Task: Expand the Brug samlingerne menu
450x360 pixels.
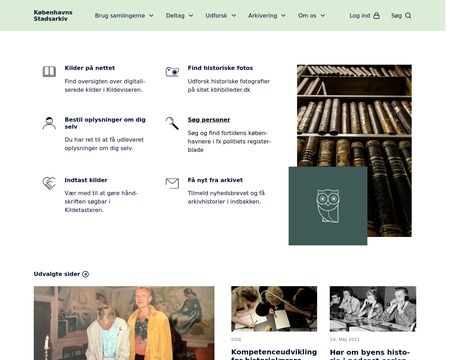Action: (x=124, y=15)
